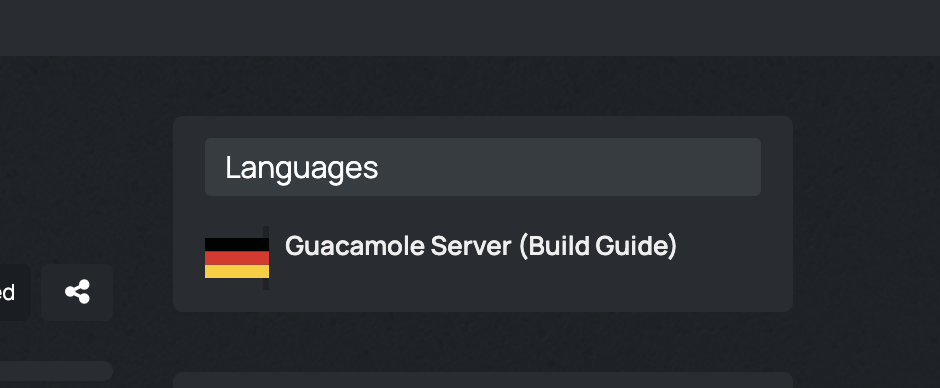Click the three-node share glyph
Screen dimensions: 940x388
pos(77,292)
